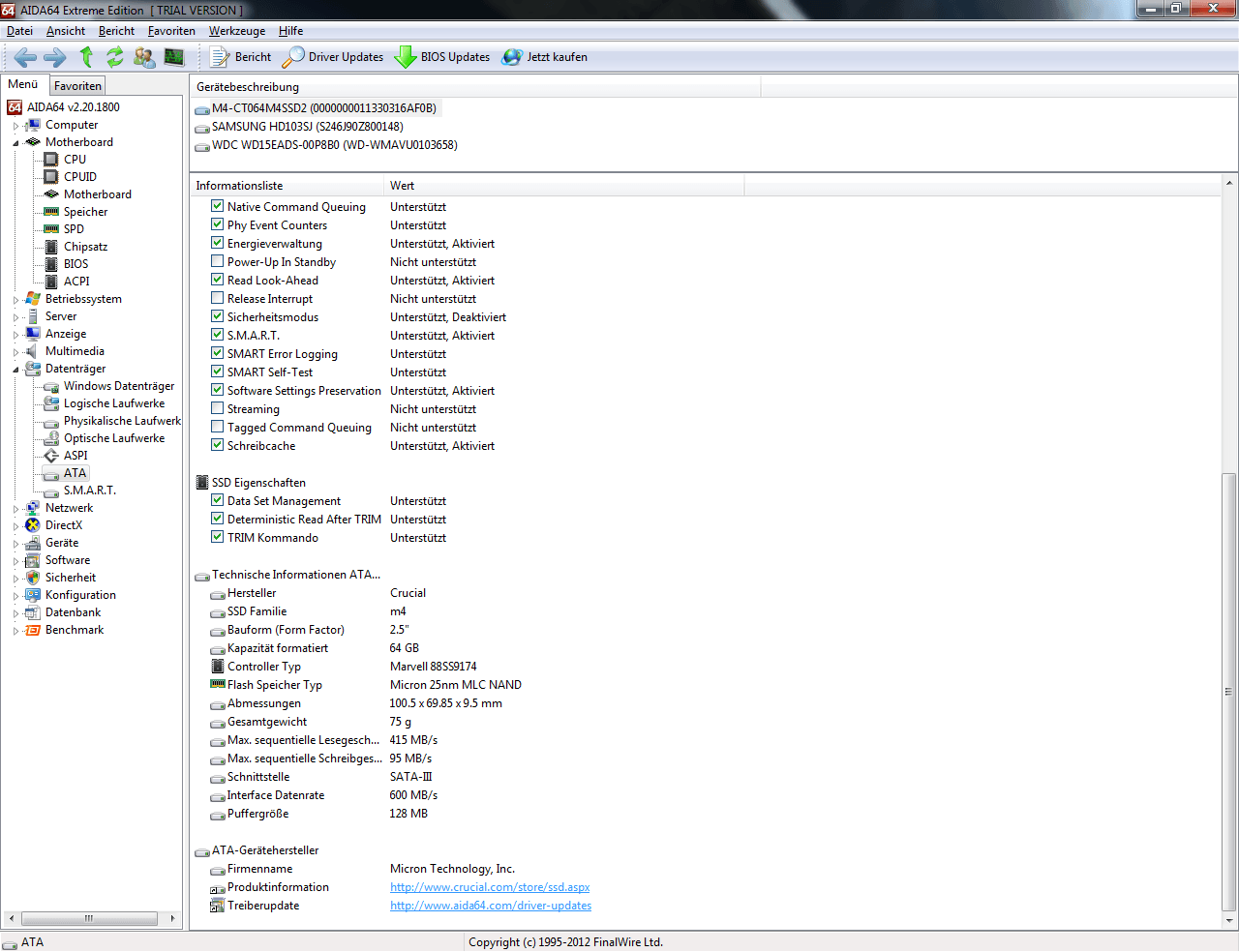1239x952 pixels.
Task: Click the Gerätebeschreibung column header
Action: click(474, 87)
